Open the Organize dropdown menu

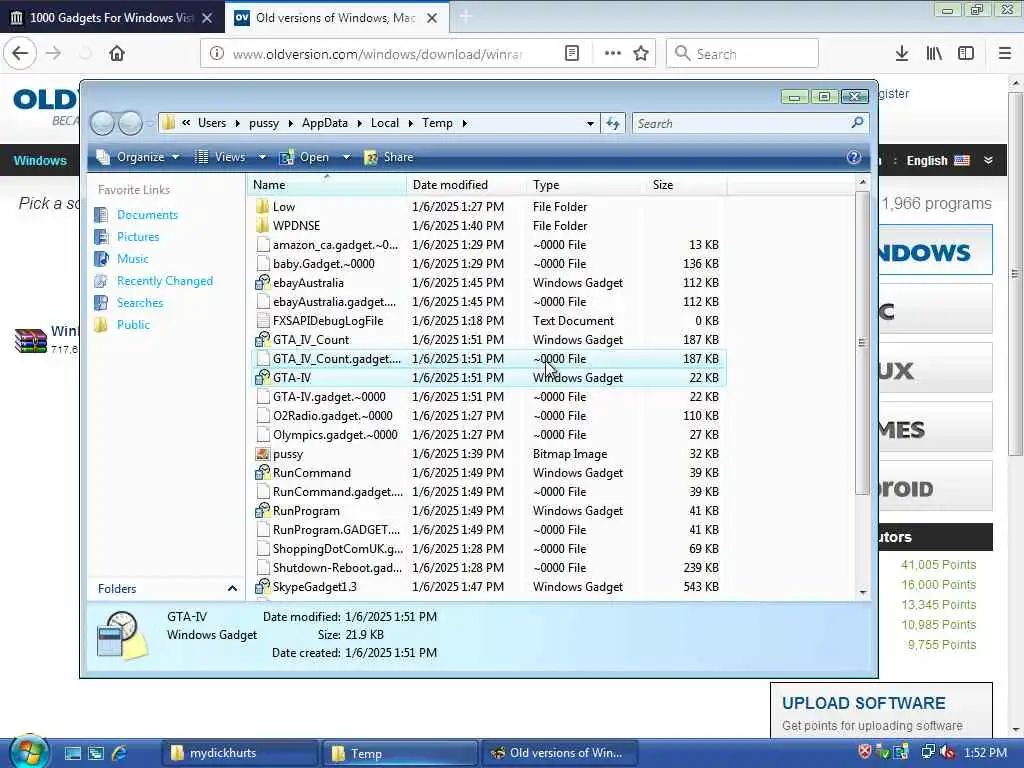(x=138, y=157)
